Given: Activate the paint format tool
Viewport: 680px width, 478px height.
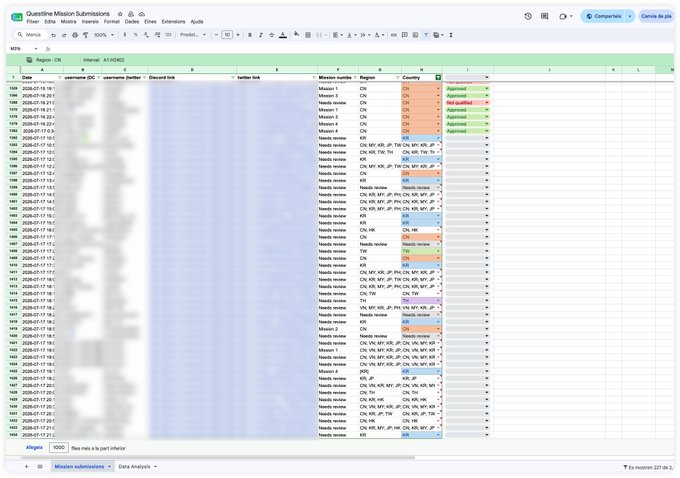Looking at the screenshot, I should (85, 35).
